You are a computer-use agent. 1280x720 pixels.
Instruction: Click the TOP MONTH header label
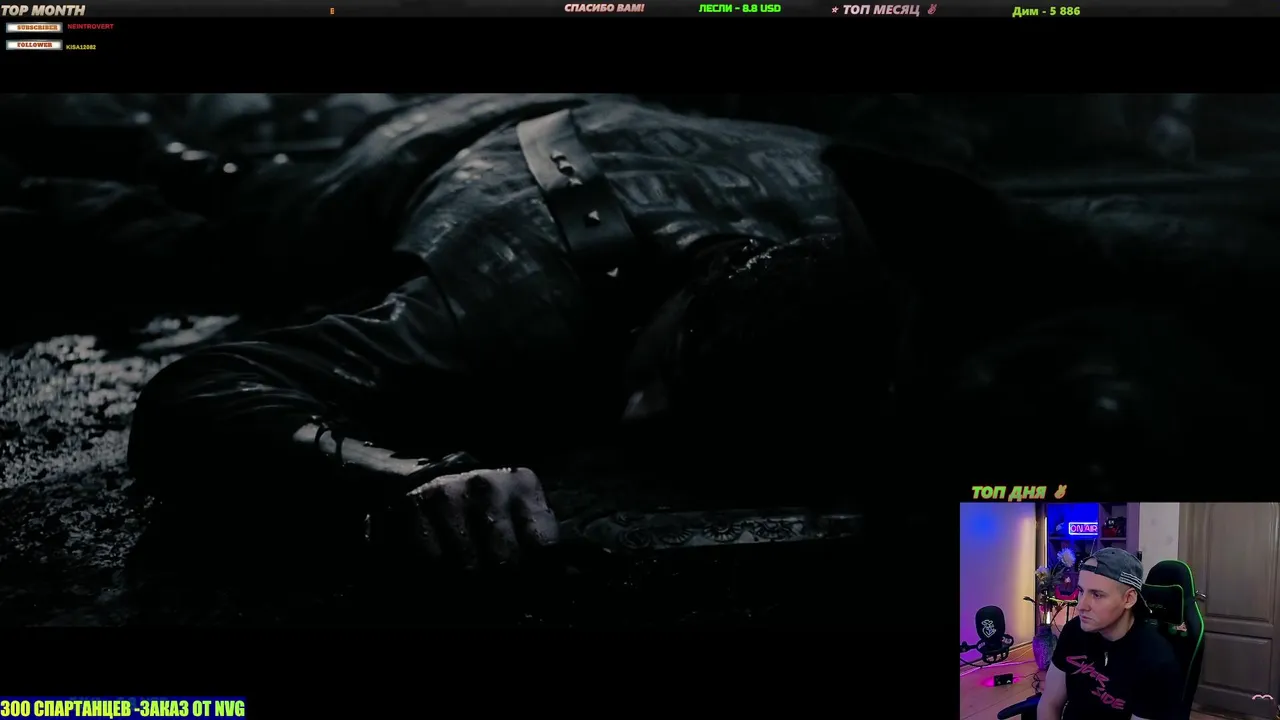pos(43,10)
